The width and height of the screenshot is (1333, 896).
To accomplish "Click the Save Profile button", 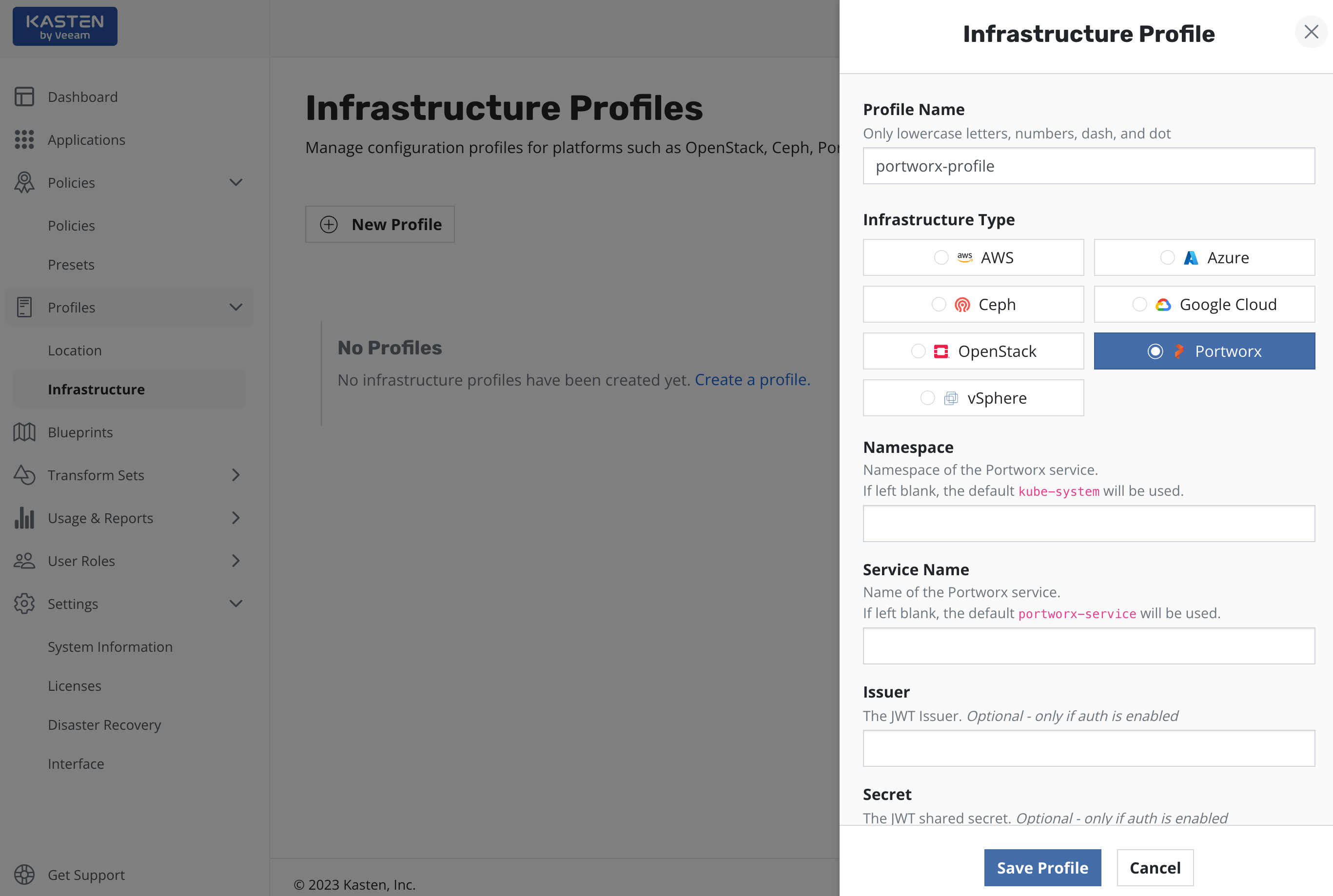I will [x=1042, y=868].
